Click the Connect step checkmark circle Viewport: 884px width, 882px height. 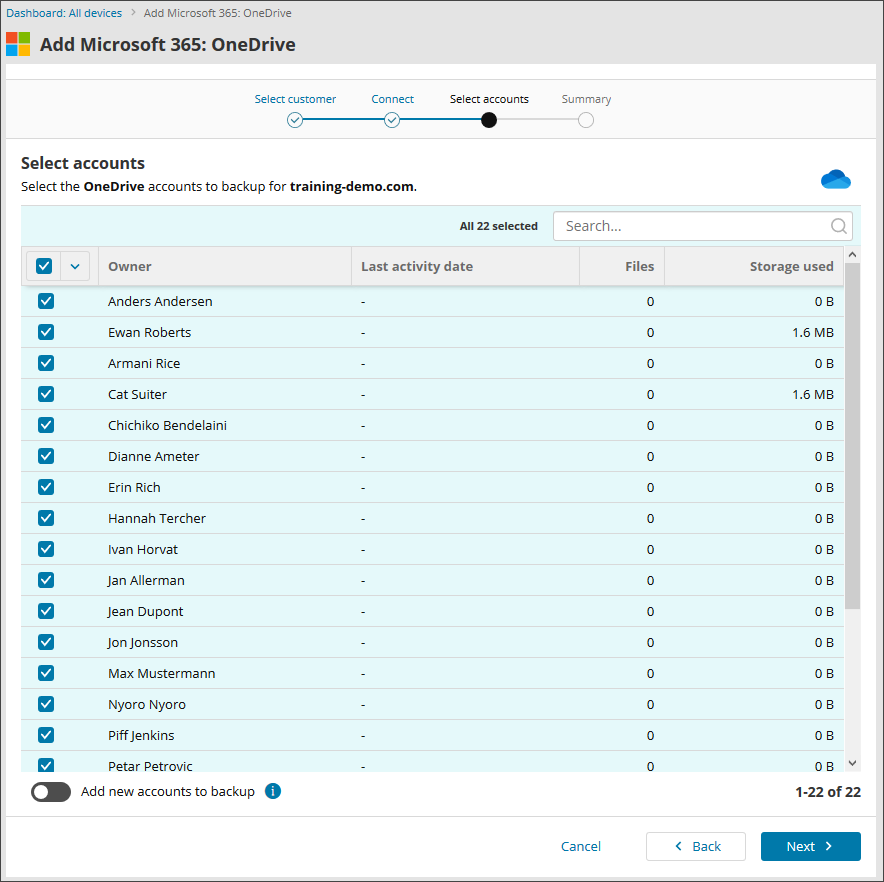coord(392,120)
